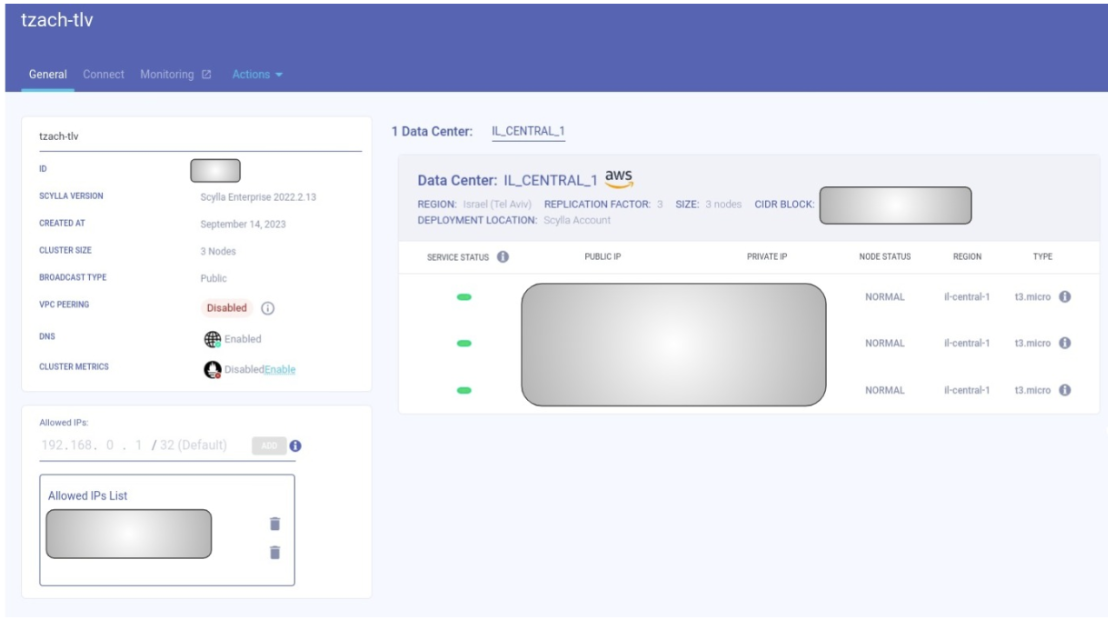The width and height of the screenshot is (1108, 636).
Task: Click the Disabled VPC peering badge
Action: point(227,308)
